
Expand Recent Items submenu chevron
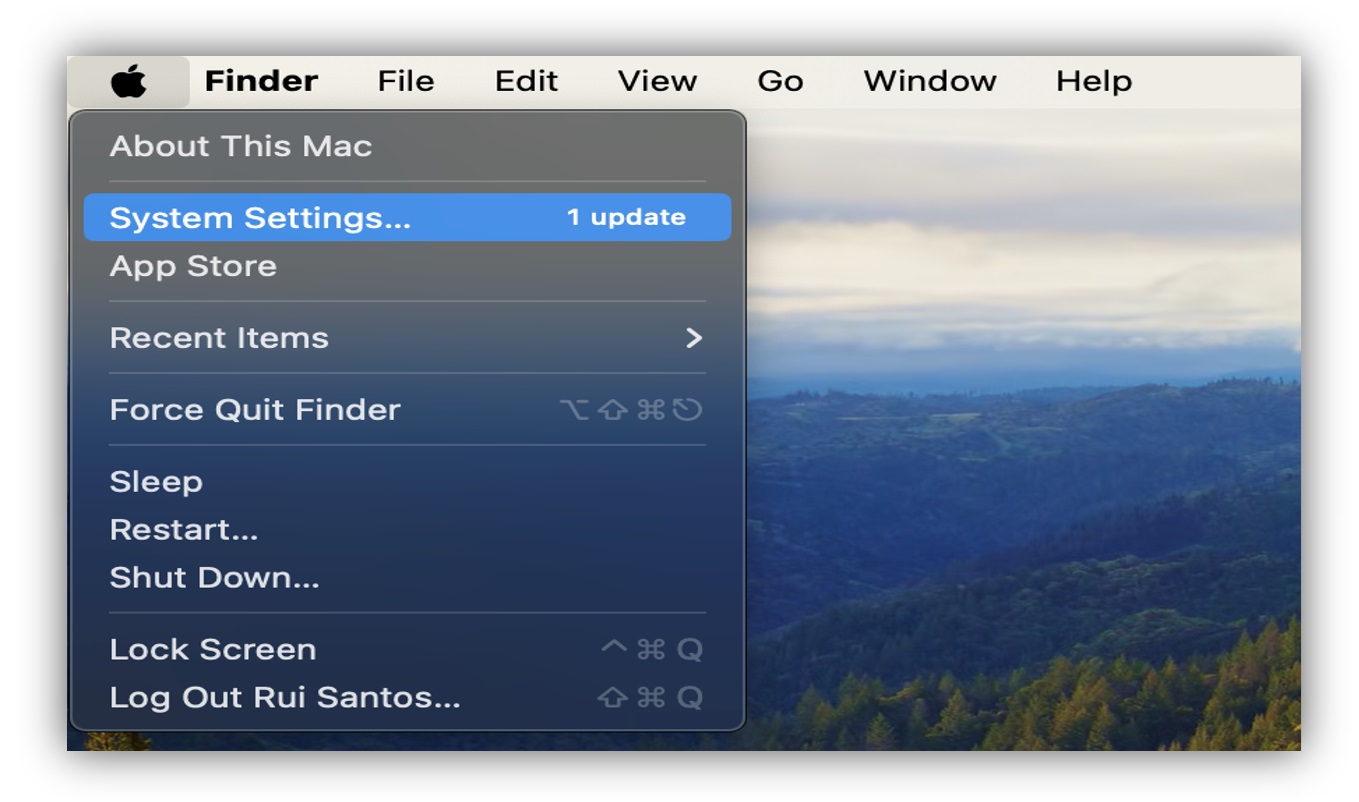pyautogui.click(x=694, y=338)
